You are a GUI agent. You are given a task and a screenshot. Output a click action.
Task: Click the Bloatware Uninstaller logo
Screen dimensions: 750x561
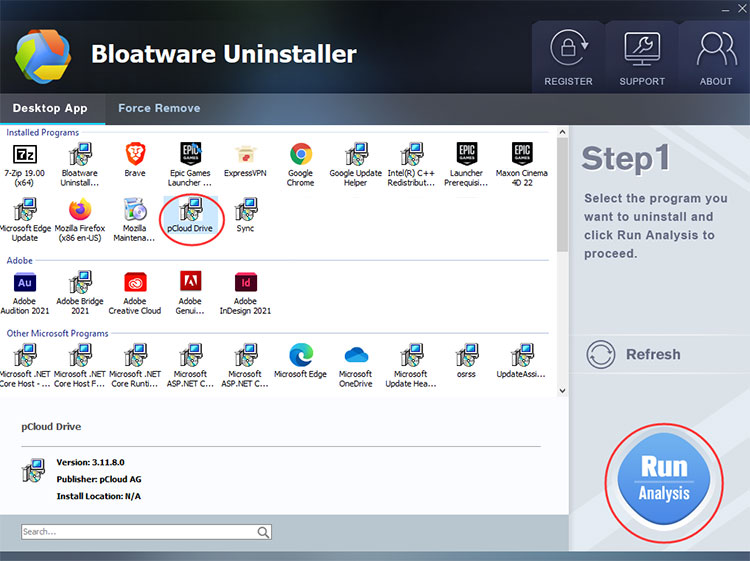(x=43, y=56)
